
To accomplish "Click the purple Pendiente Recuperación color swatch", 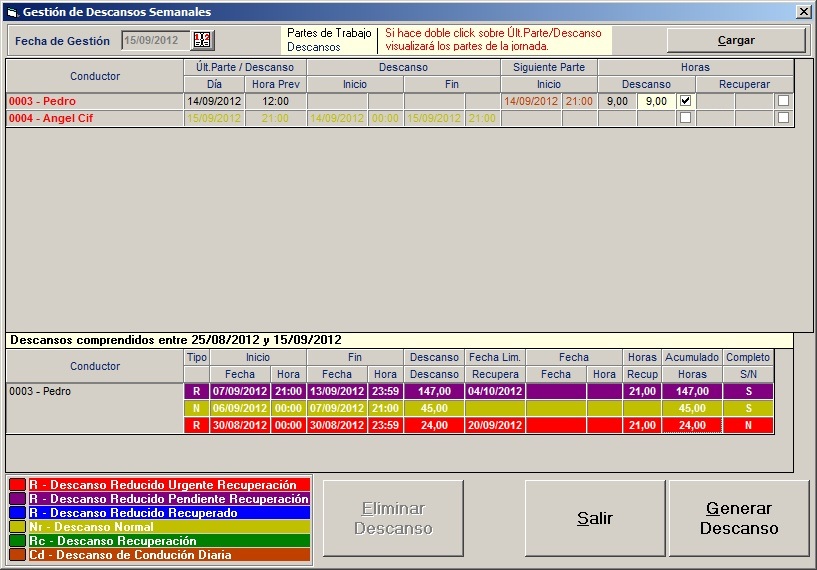I will click(18, 499).
